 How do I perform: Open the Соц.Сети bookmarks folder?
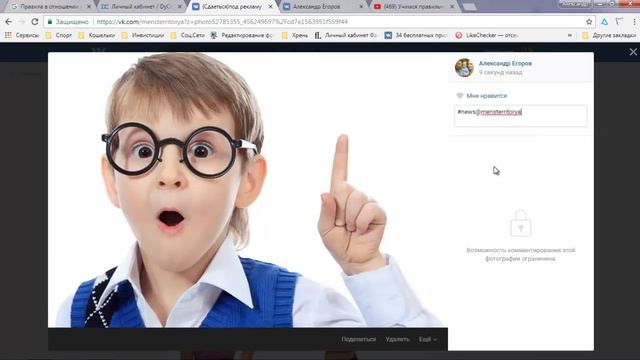188,36
